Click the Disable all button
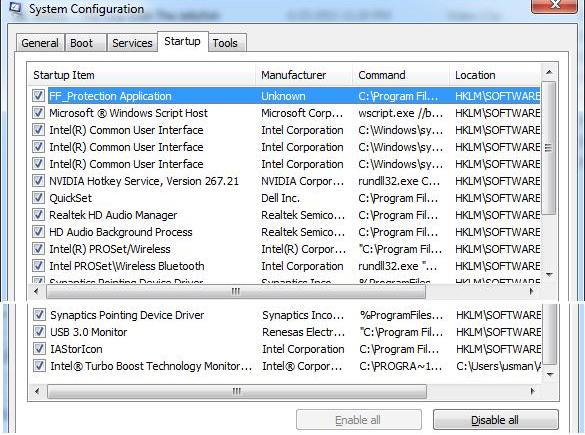 point(495,420)
